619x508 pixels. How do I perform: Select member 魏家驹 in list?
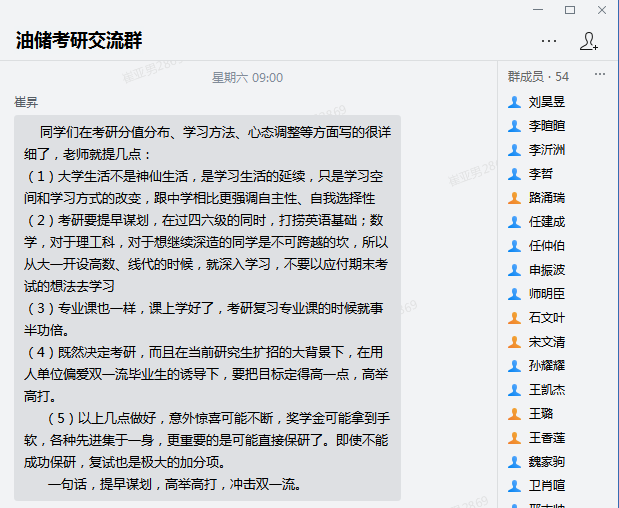pyautogui.click(x=547, y=462)
